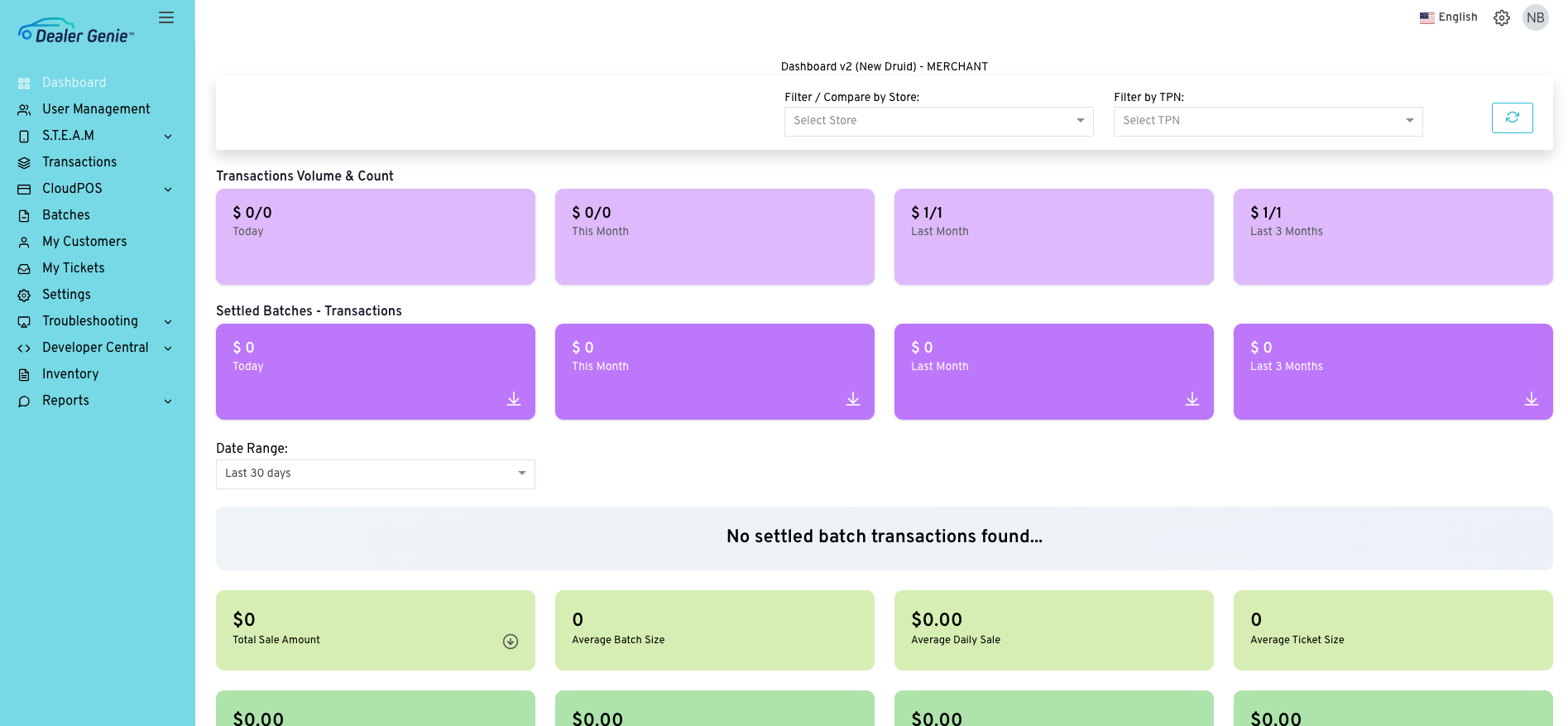Download Last Month settled batches
The width and height of the screenshot is (1568, 726).
coord(1192,399)
